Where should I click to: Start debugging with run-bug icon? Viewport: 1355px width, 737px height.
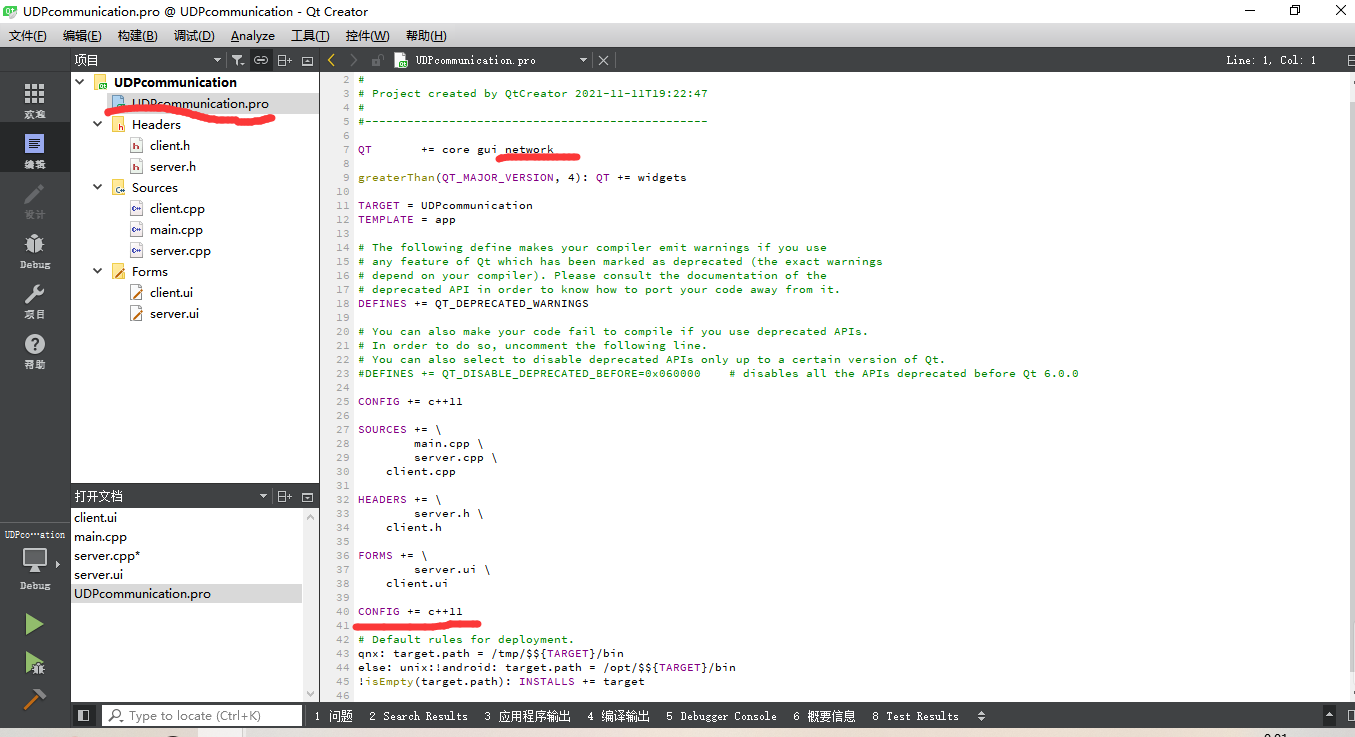pos(35,662)
